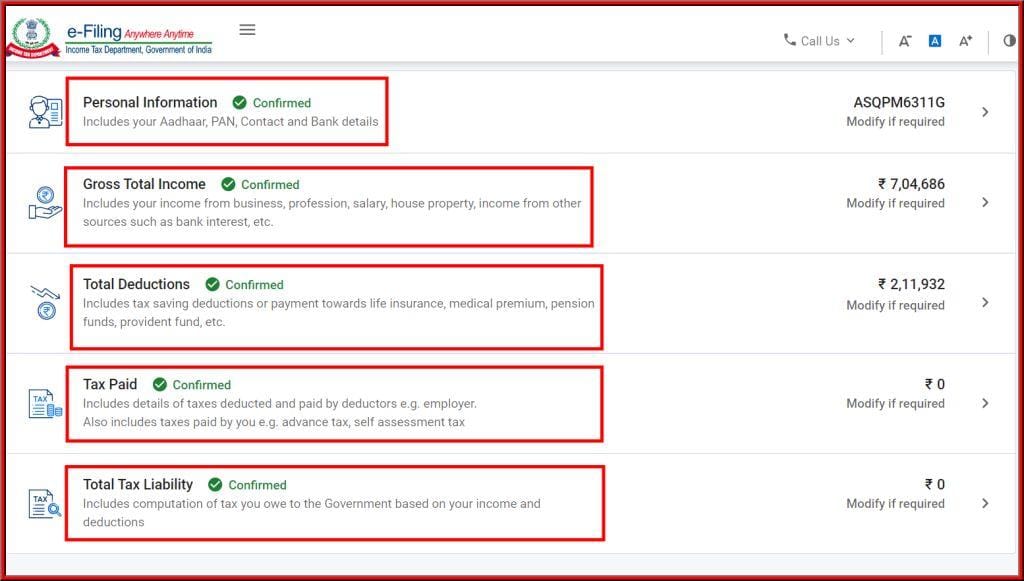The width and height of the screenshot is (1024, 581).
Task: Open the hamburger navigation menu
Action: pyautogui.click(x=247, y=30)
